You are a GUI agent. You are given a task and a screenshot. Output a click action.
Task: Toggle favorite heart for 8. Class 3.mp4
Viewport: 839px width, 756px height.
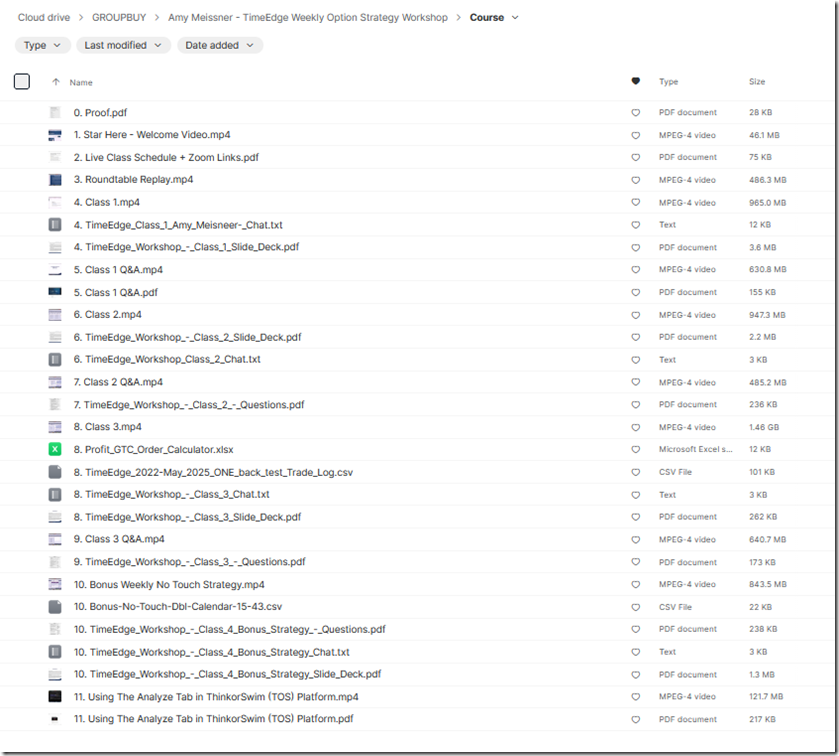pos(635,427)
